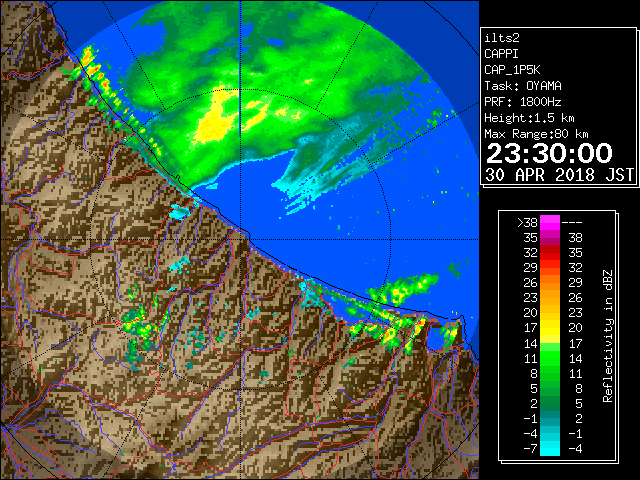Viewport: 640px width, 480px height.
Task: Click the 23:30:00 timestamp
Action: [x=549, y=153]
